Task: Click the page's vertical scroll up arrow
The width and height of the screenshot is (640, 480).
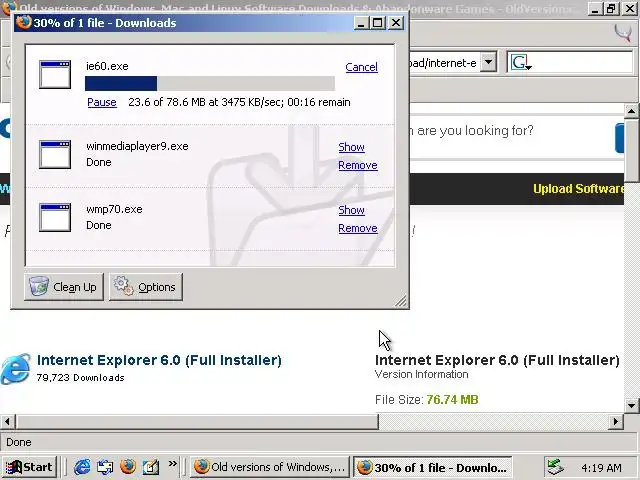Action: [631, 111]
